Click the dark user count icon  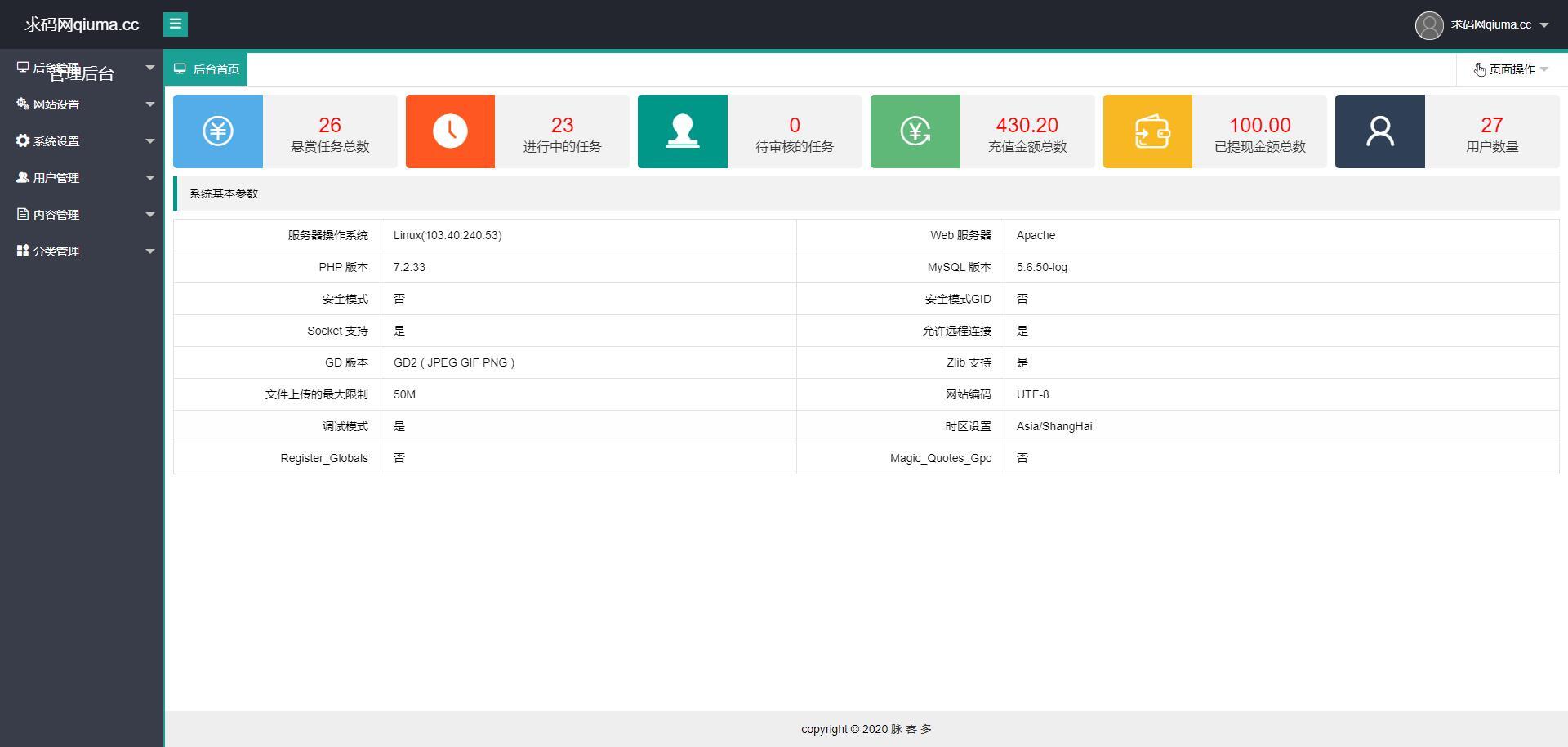[1379, 131]
